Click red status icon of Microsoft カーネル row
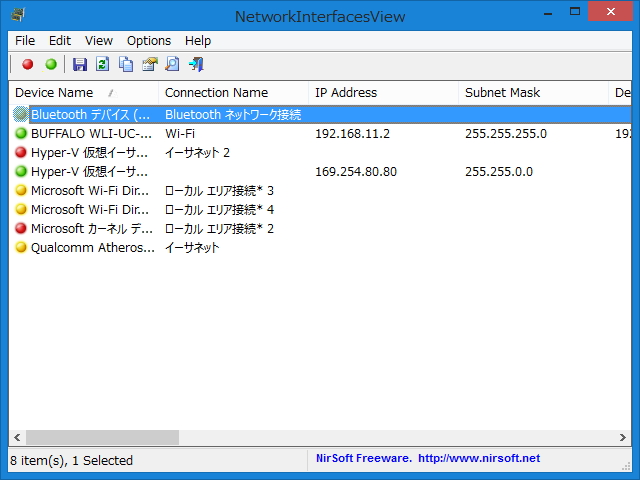 pos(21,228)
